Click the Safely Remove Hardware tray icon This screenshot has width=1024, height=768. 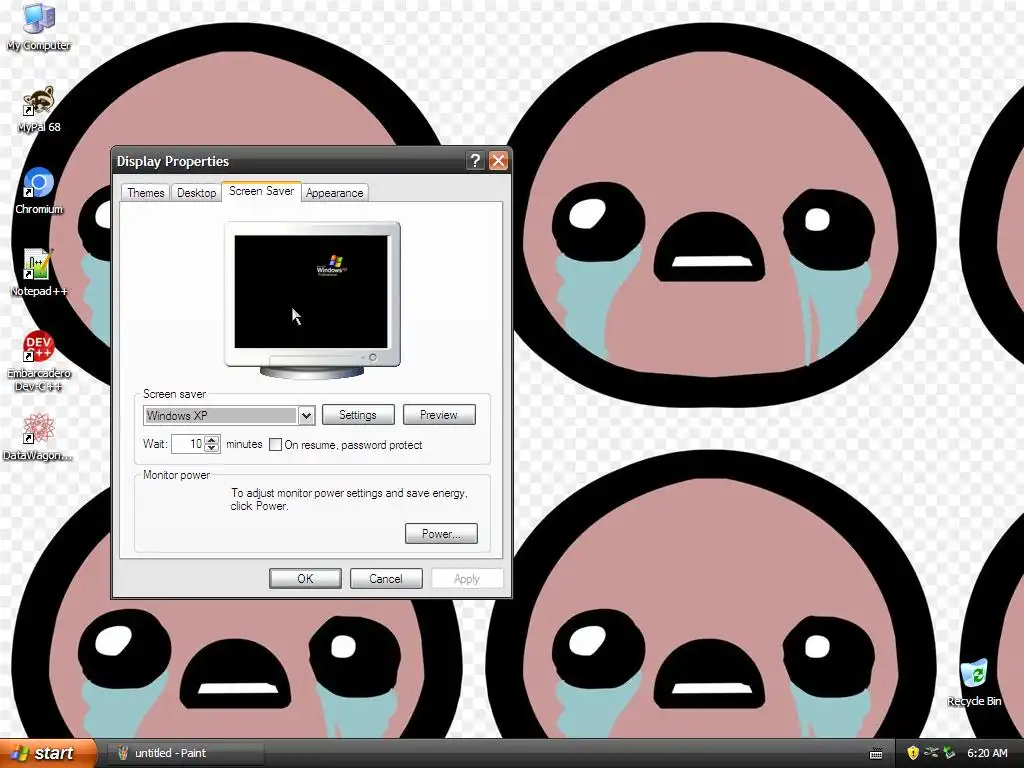tap(931, 753)
